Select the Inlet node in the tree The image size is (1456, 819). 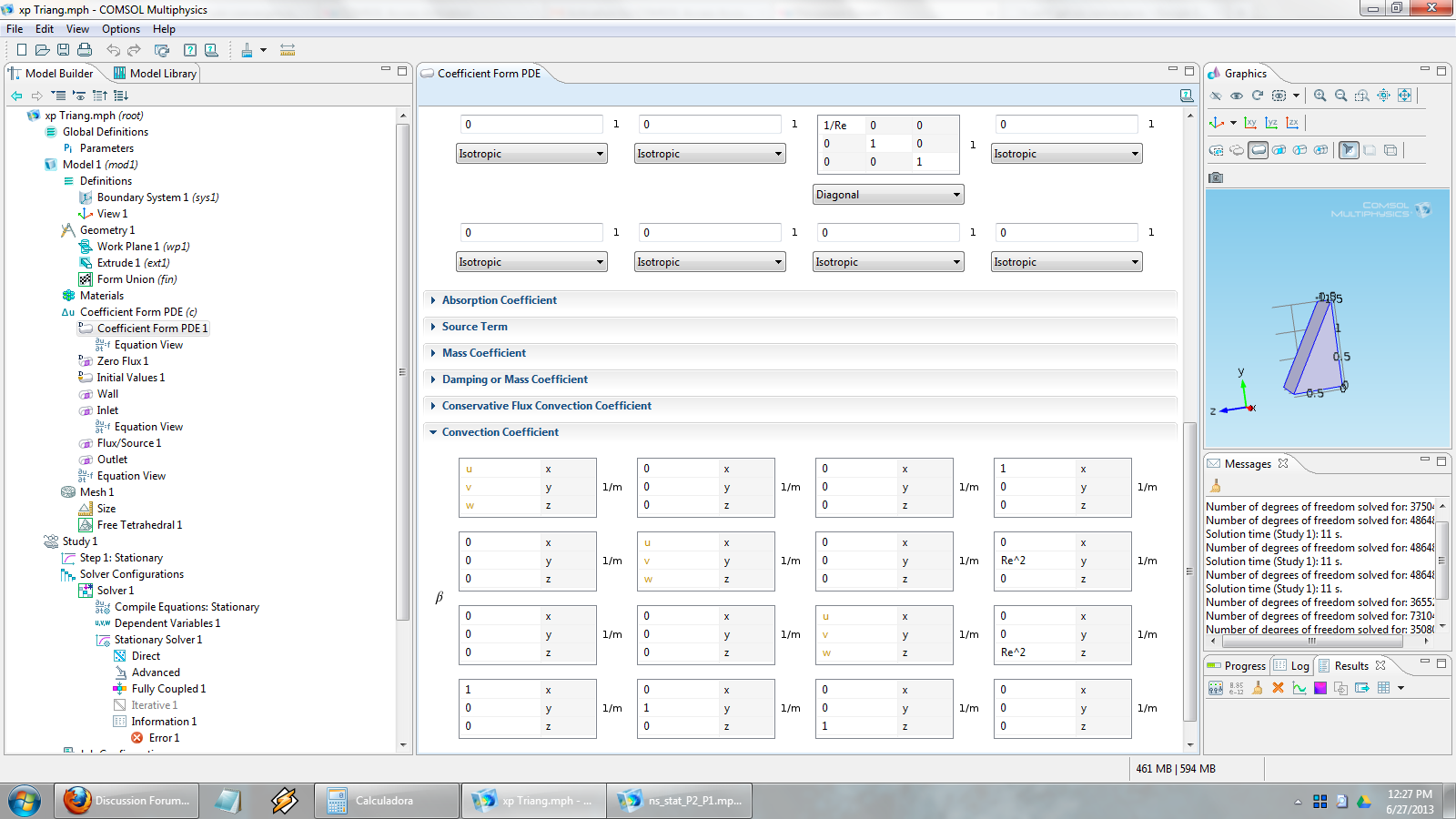pos(107,410)
